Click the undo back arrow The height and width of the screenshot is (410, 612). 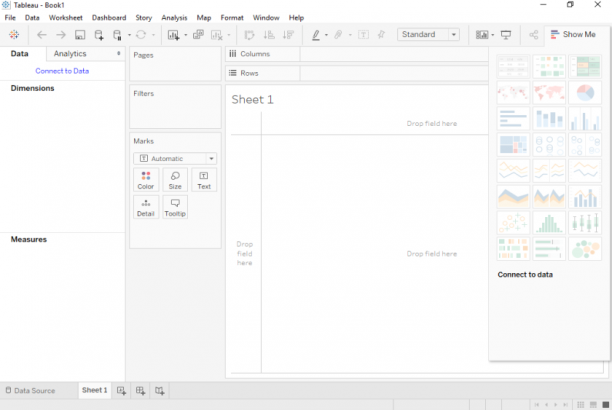[41, 35]
